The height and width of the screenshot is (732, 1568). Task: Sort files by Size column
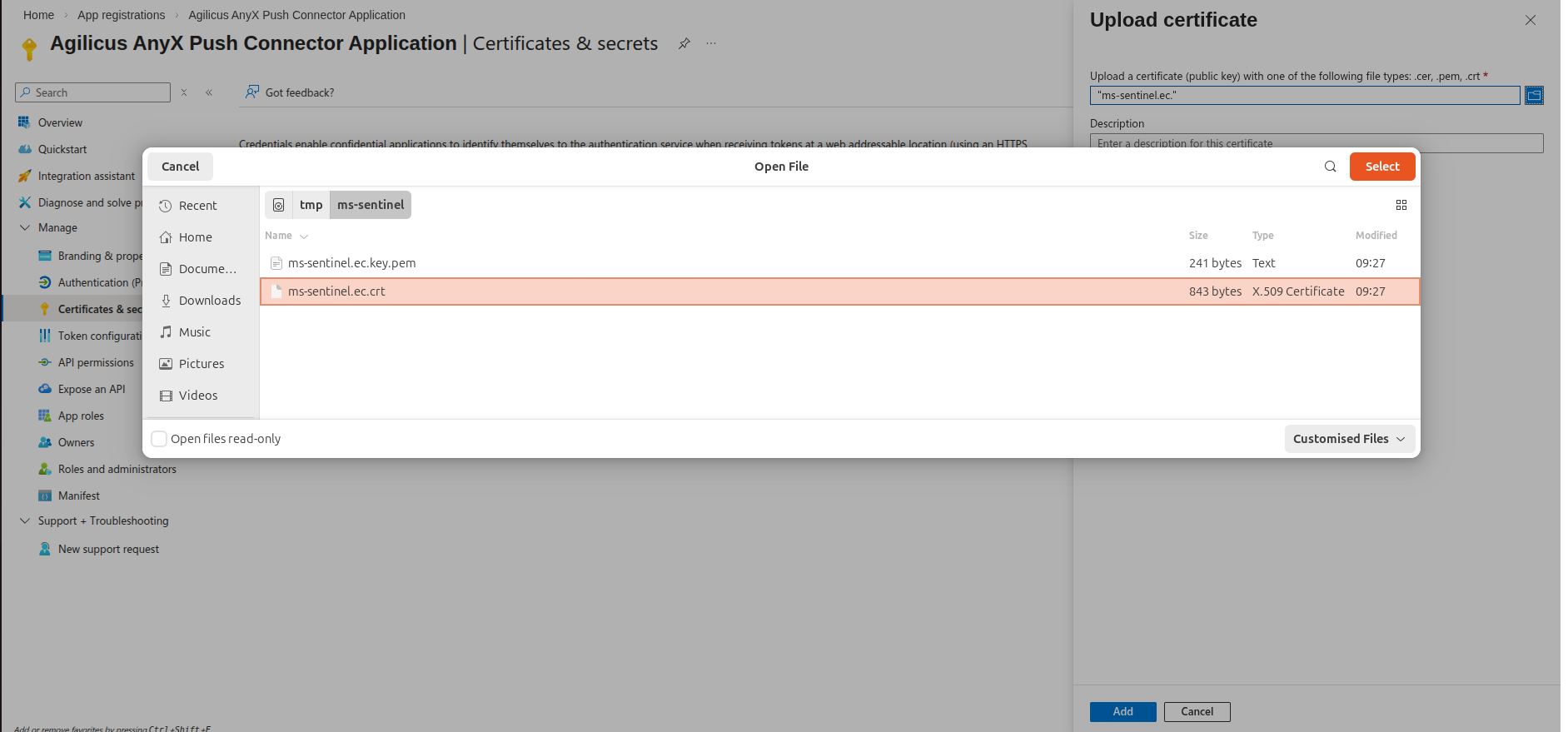(x=1198, y=236)
